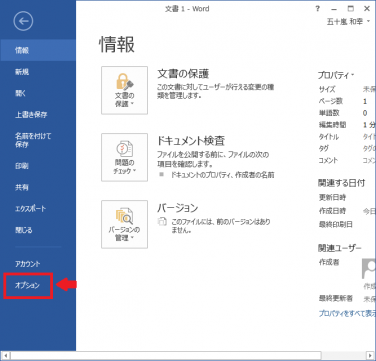Click the author avatar picture
This screenshot has height=361, width=376.
pyautogui.click(x=369, y=269)
